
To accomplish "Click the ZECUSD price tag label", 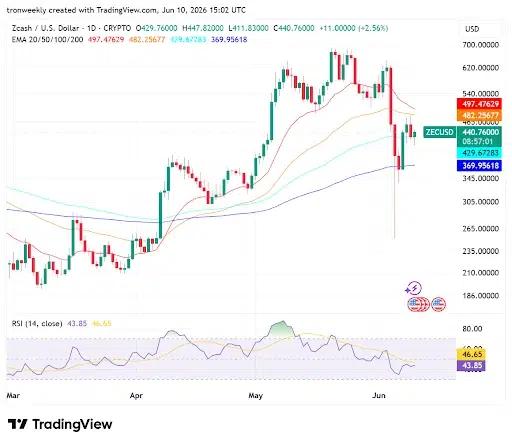I will coord(440,132).
